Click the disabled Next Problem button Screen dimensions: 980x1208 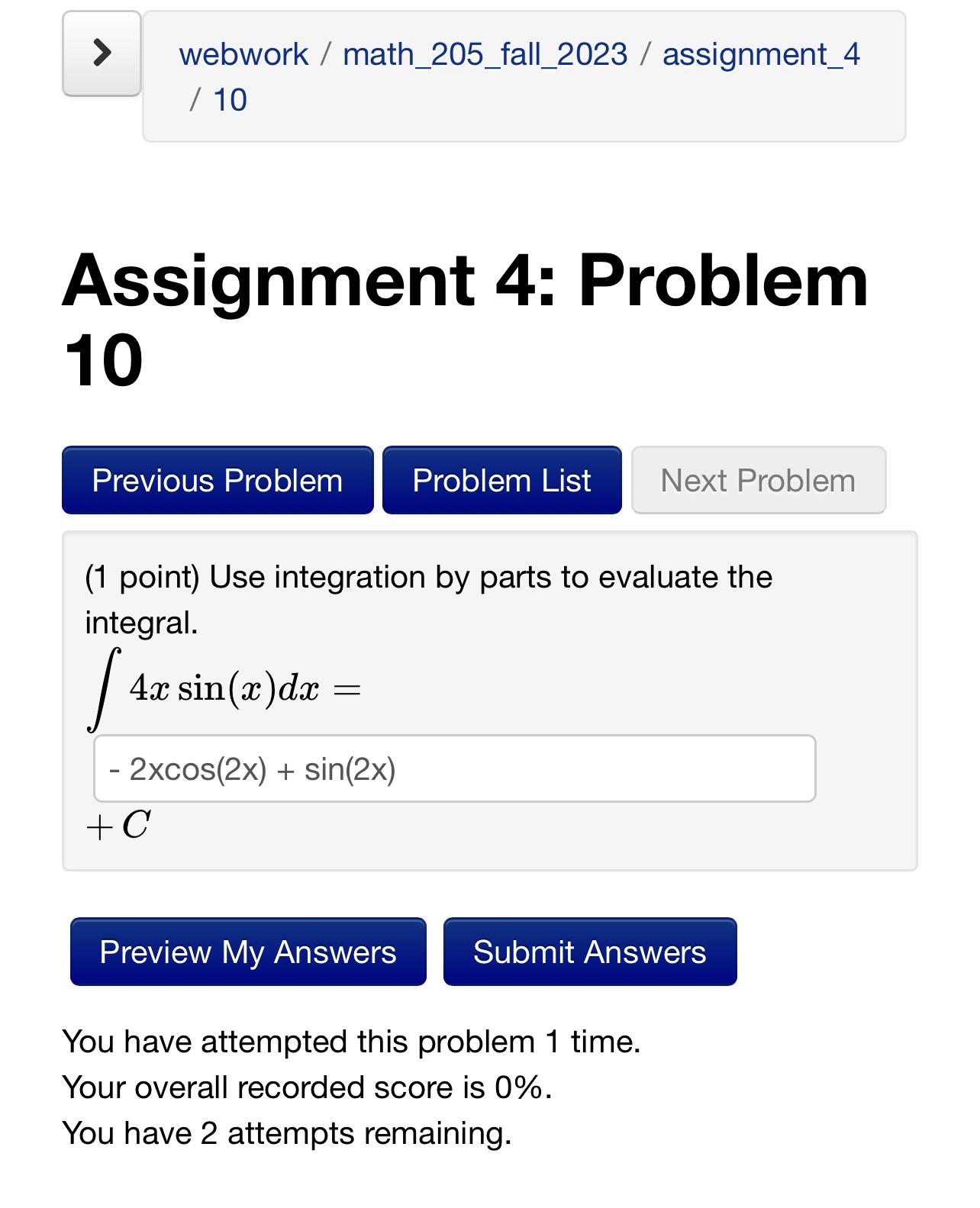(x=757, y=480)
